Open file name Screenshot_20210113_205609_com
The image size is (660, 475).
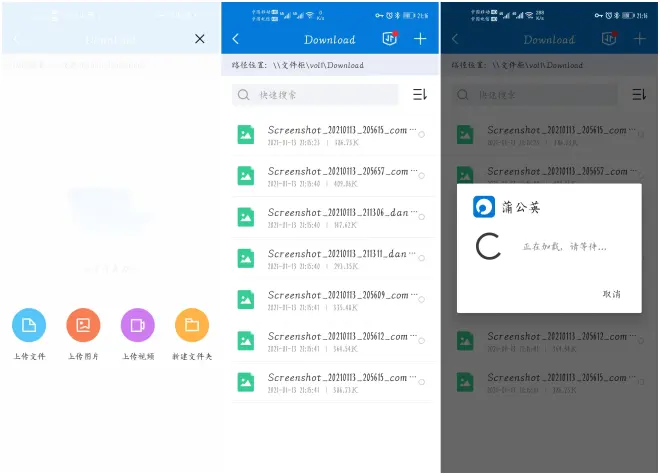coord(342,295)
